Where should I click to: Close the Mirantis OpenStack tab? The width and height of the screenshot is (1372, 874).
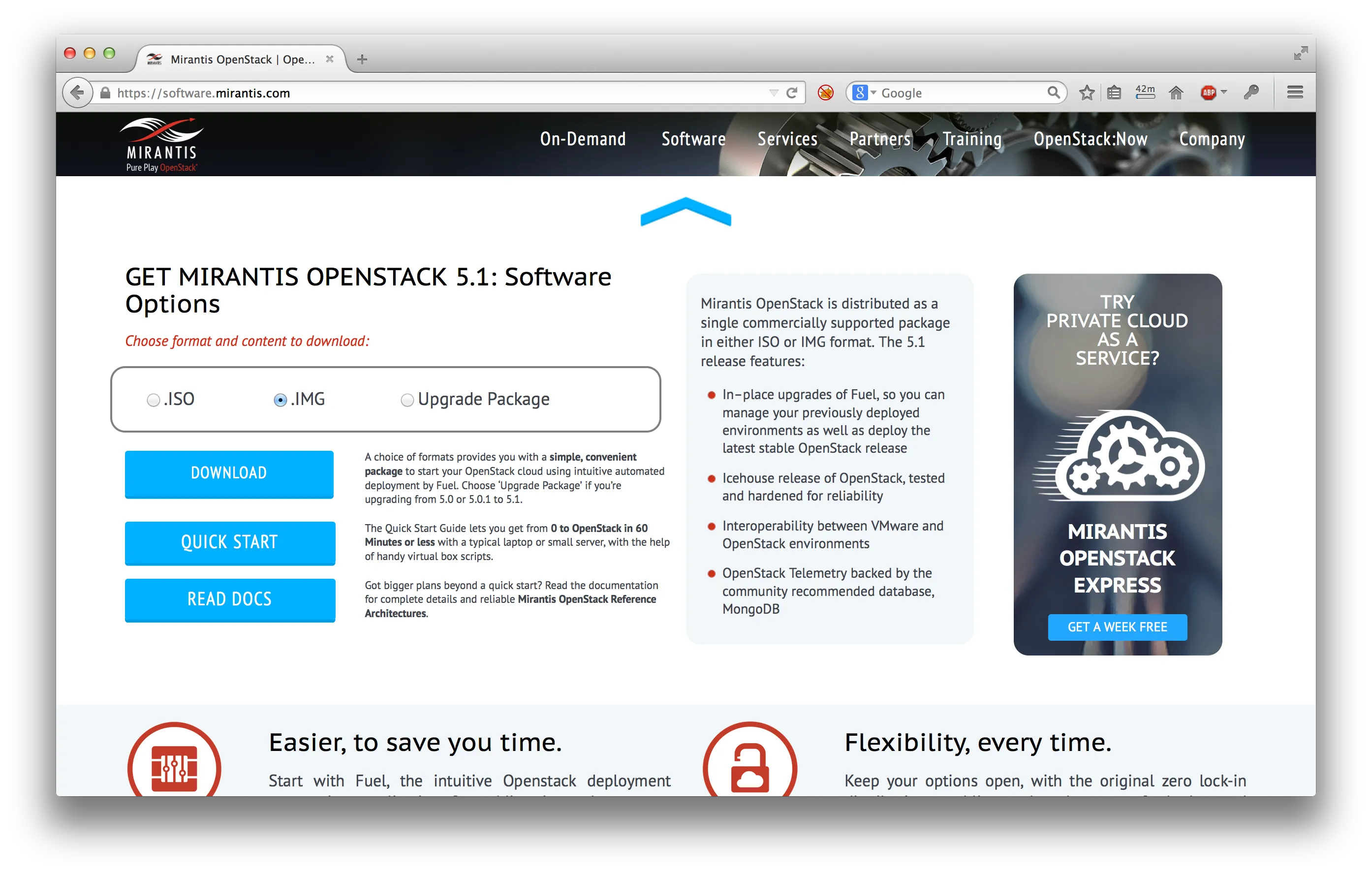(329, 59)
